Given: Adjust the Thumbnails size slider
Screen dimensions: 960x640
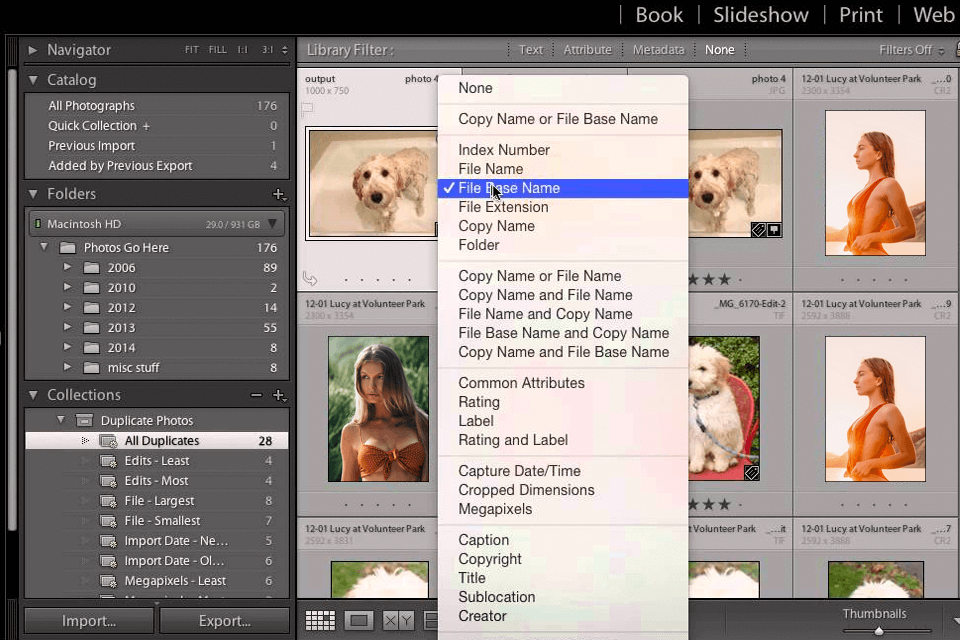Looking at the screenshot, I should (880, 629).
